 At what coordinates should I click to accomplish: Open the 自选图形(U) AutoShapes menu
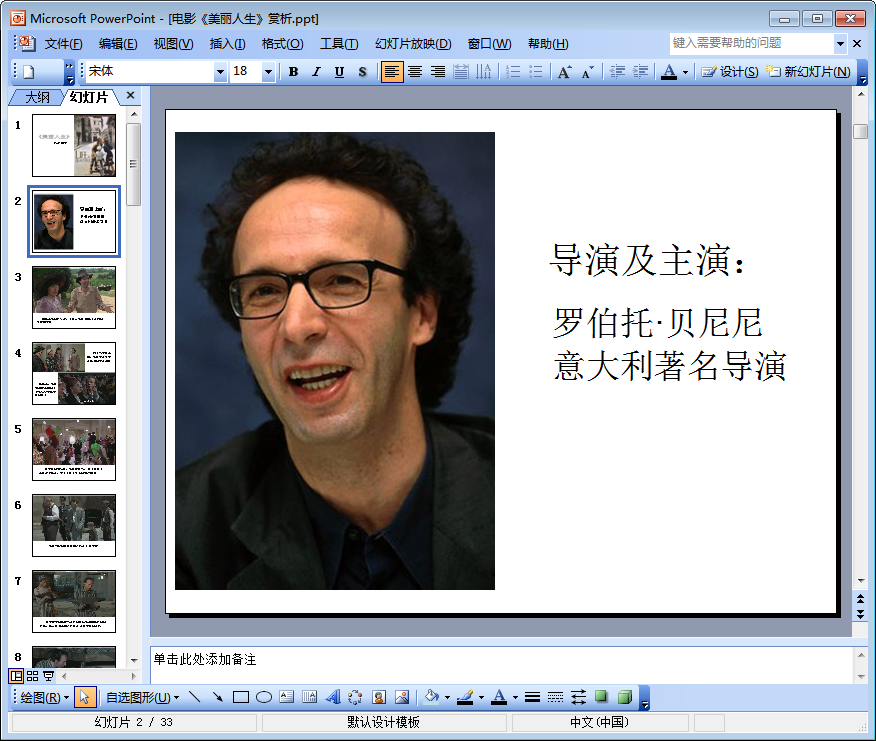(x=142, y=697)
